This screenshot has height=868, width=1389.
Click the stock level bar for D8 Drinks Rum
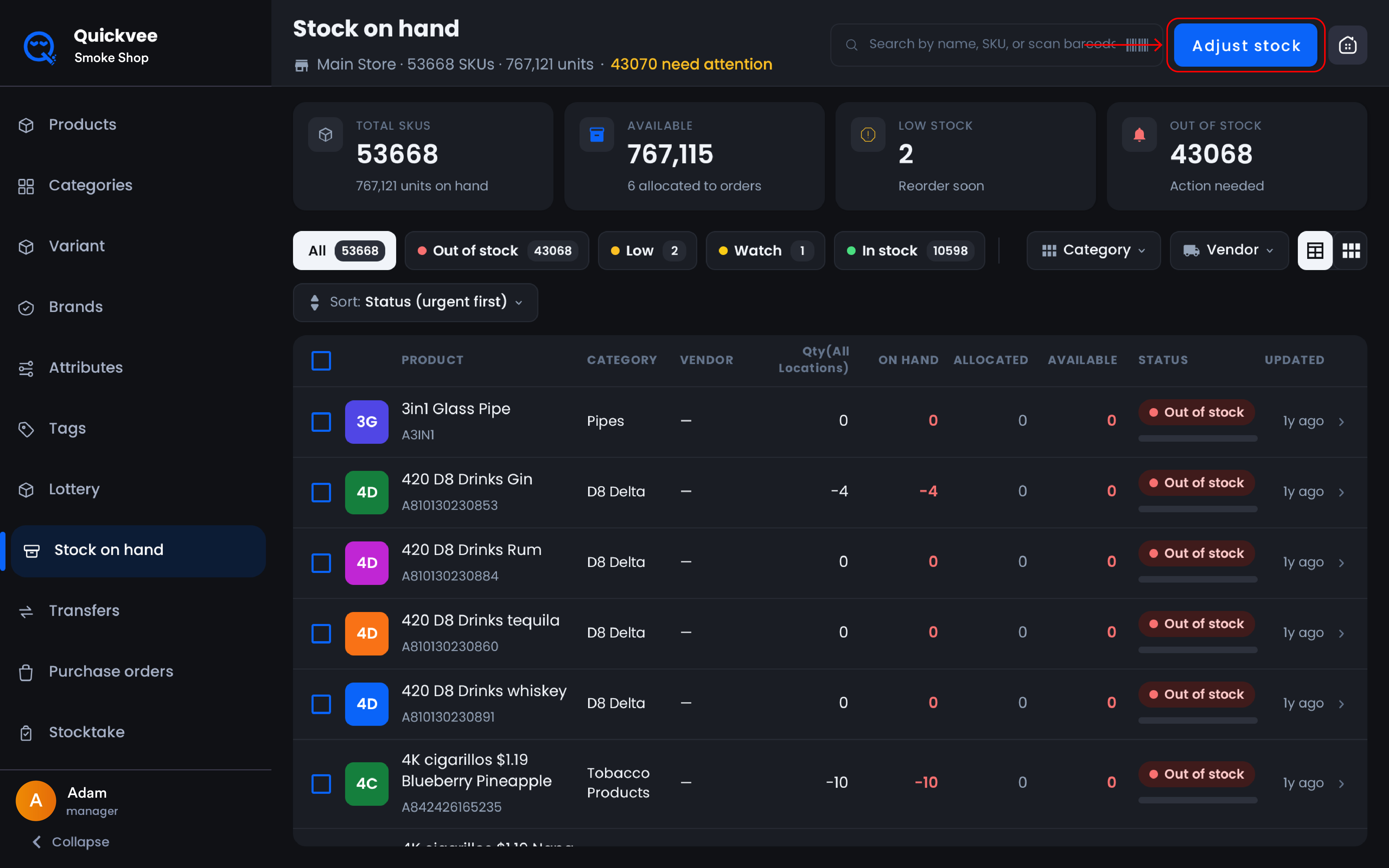(x=1198, y=580)
